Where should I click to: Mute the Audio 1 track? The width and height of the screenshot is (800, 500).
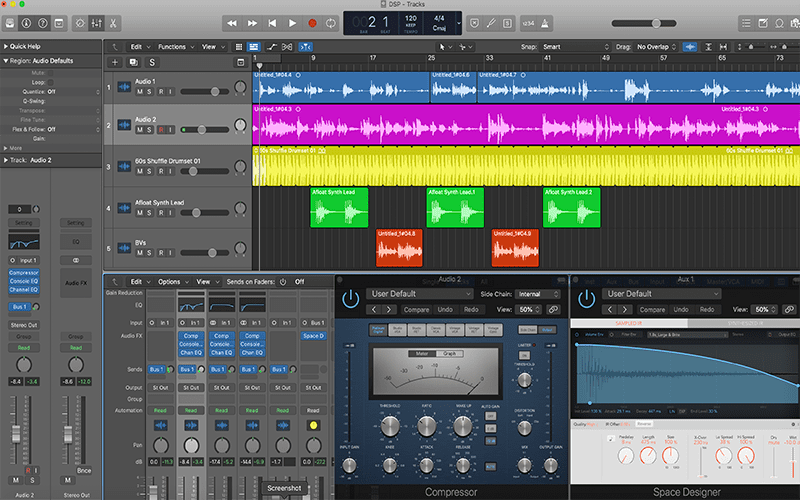coord(141,91)
